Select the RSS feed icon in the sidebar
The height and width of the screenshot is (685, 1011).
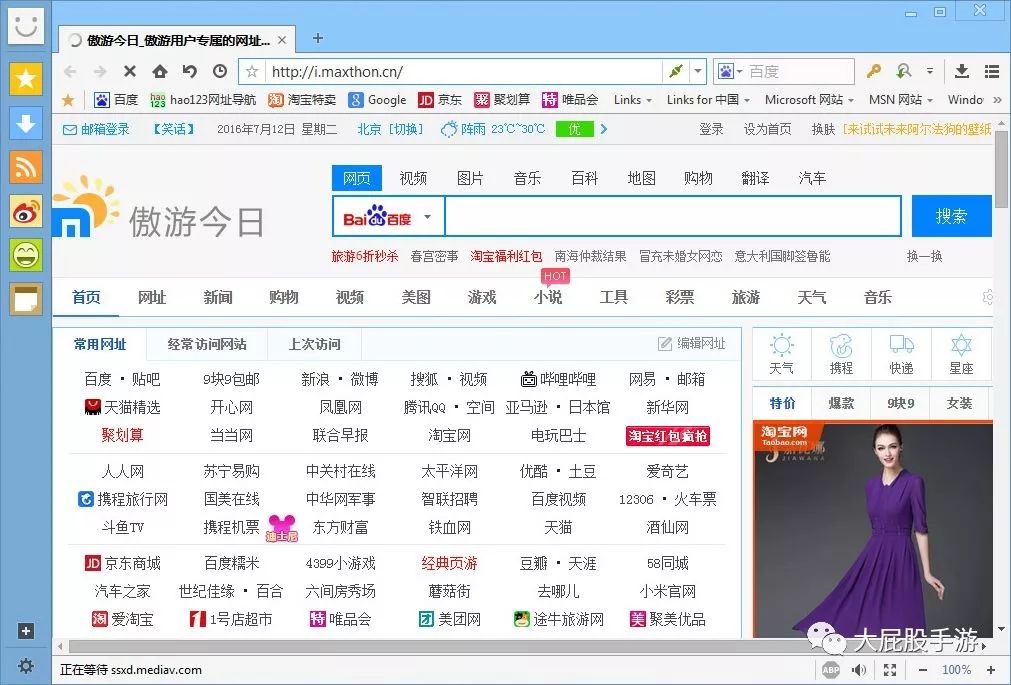[26, 168]
